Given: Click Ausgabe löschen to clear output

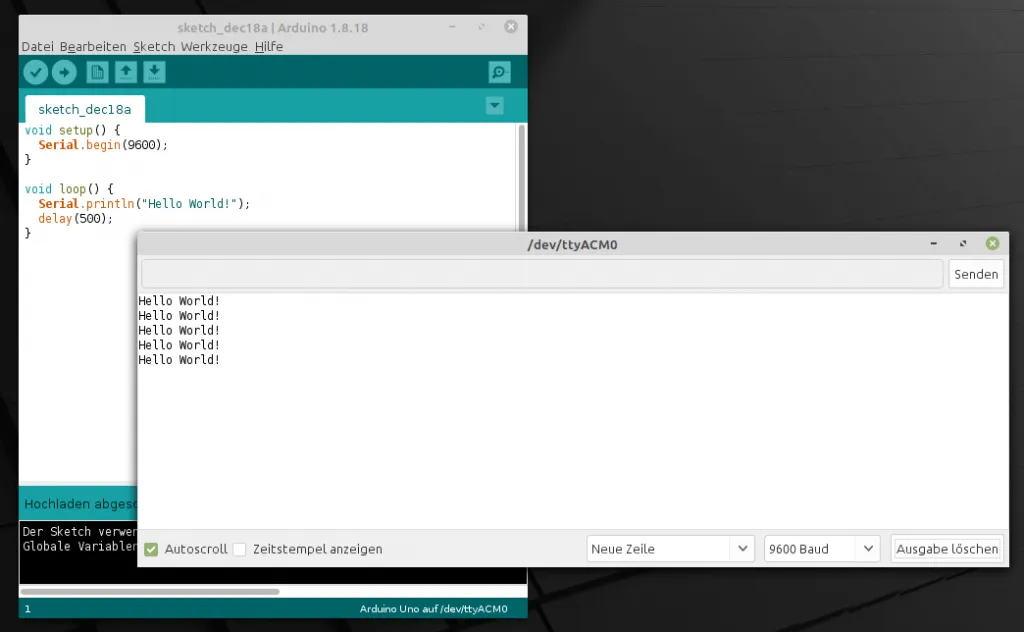Looking at the screenshot, I should (x=946, y=548).
